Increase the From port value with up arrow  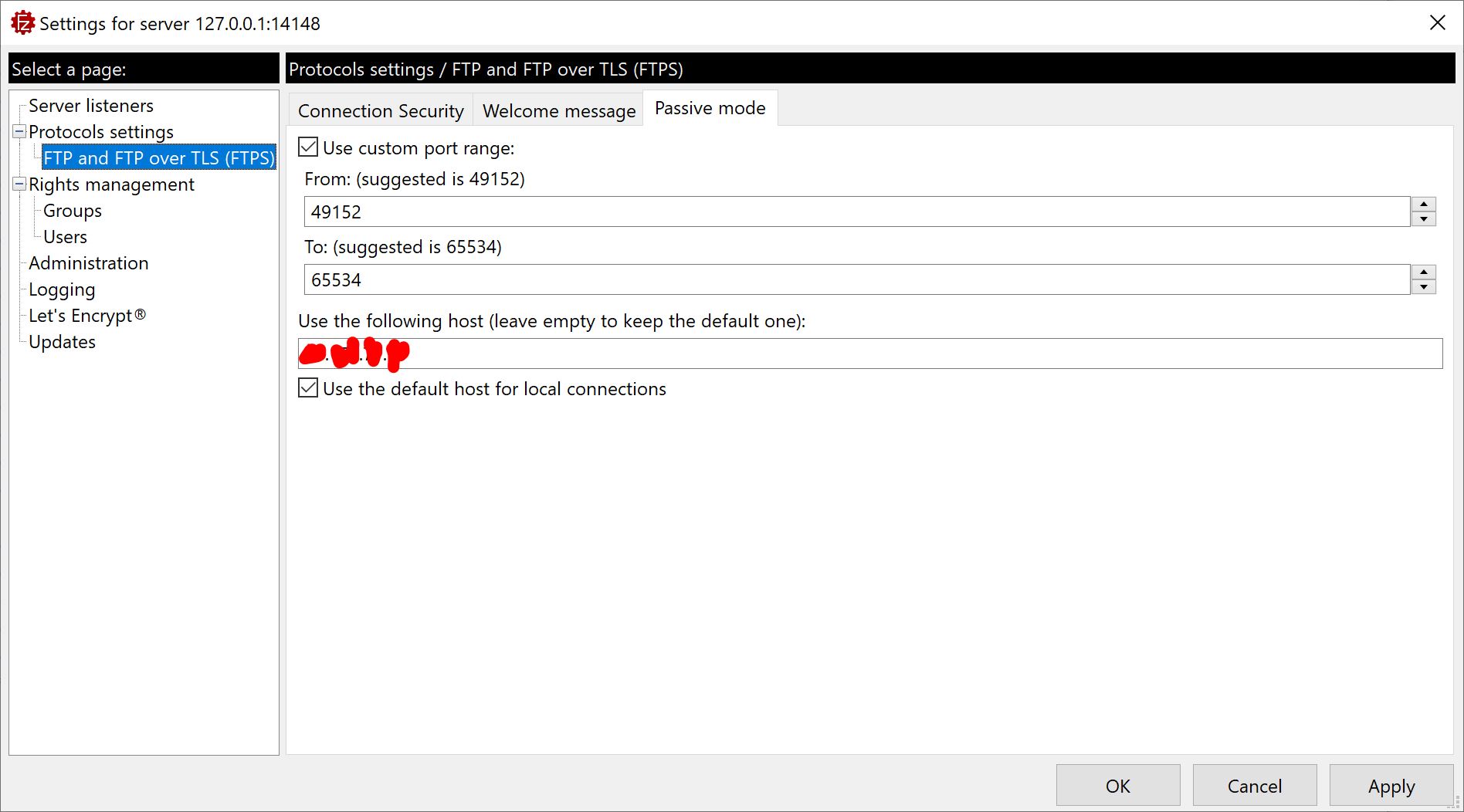(x=1423, y=204)
